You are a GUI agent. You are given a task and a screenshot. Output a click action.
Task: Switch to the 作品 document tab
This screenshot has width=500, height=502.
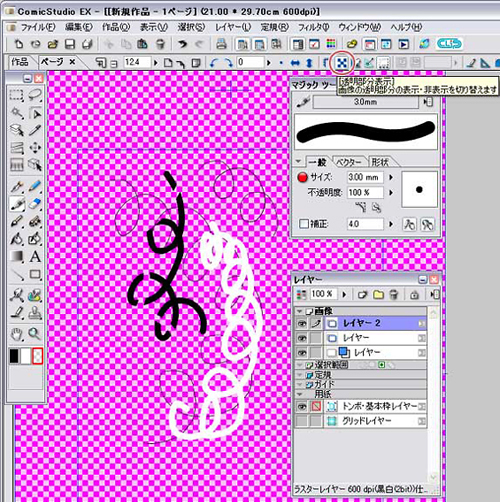tap(20, 62)
